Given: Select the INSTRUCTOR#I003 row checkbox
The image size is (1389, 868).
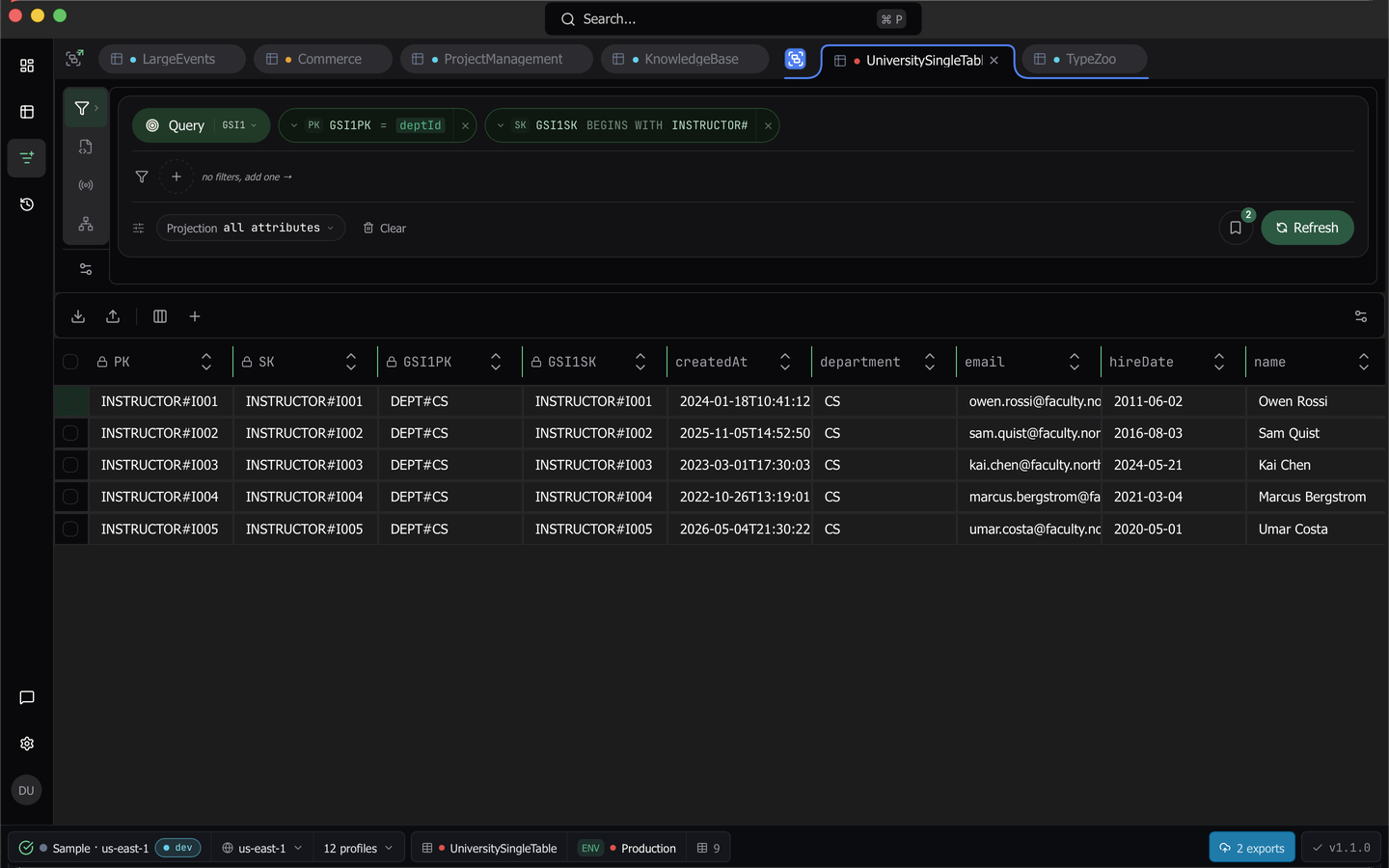Looking at the screenshot, I should tap(70, 465).
